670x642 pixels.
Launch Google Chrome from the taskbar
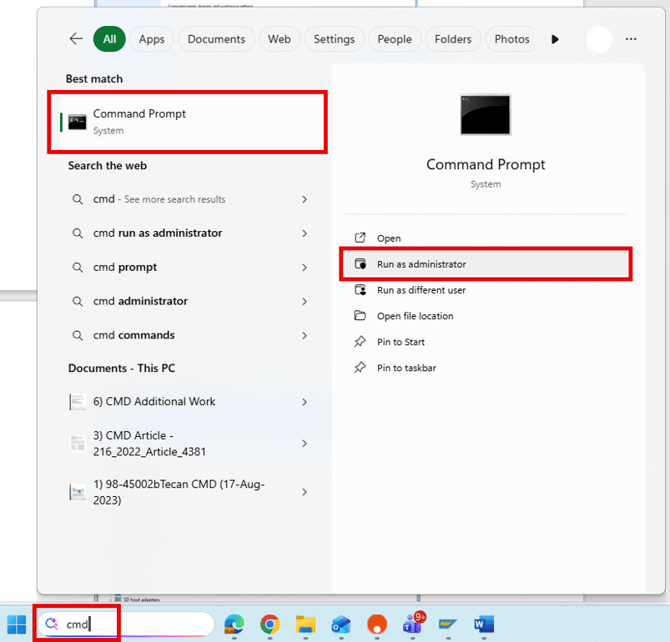click(x=270, y=624)
